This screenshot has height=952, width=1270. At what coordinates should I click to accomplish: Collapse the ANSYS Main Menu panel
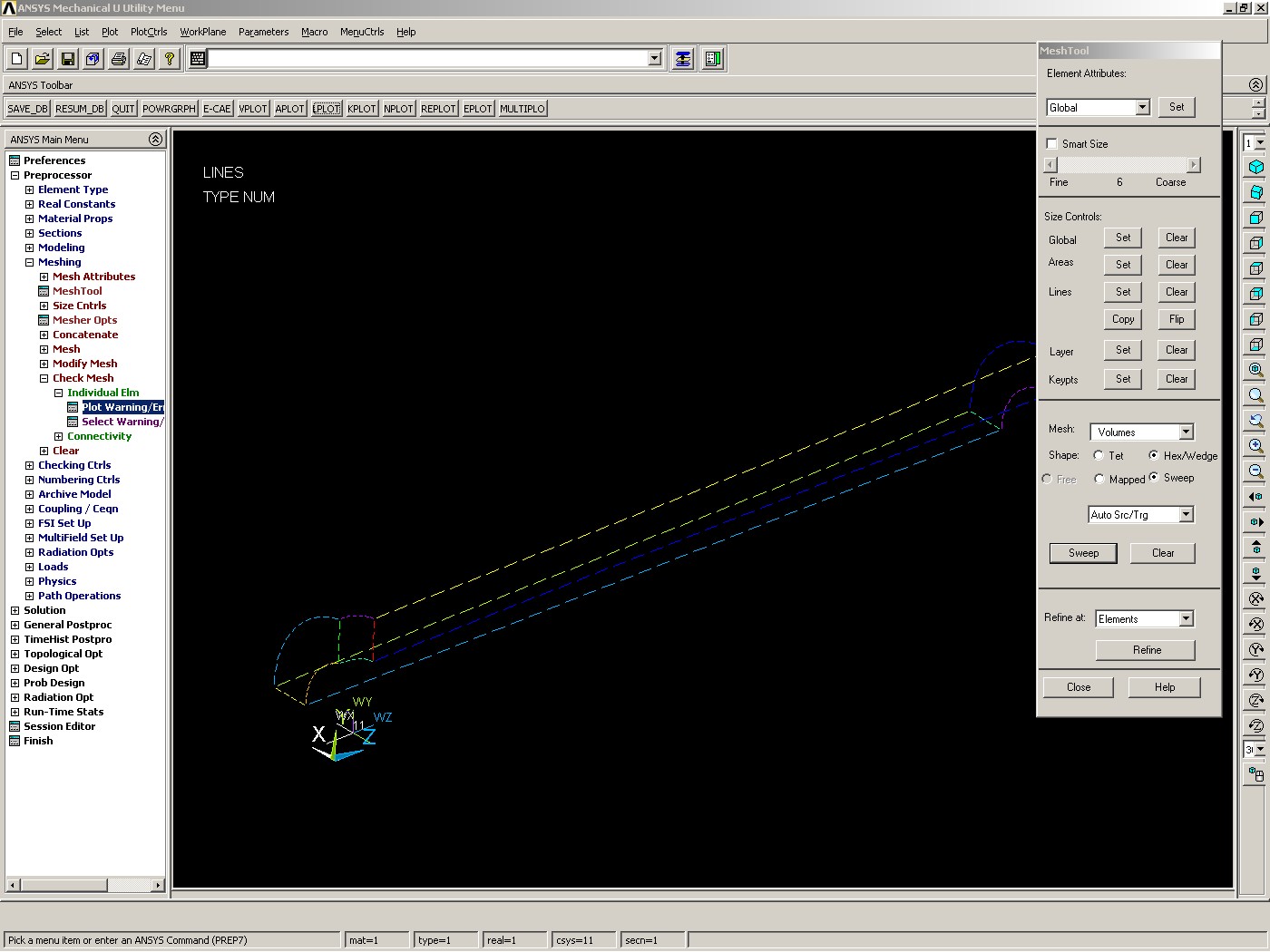pyautogui.click(x=155, y=139)
